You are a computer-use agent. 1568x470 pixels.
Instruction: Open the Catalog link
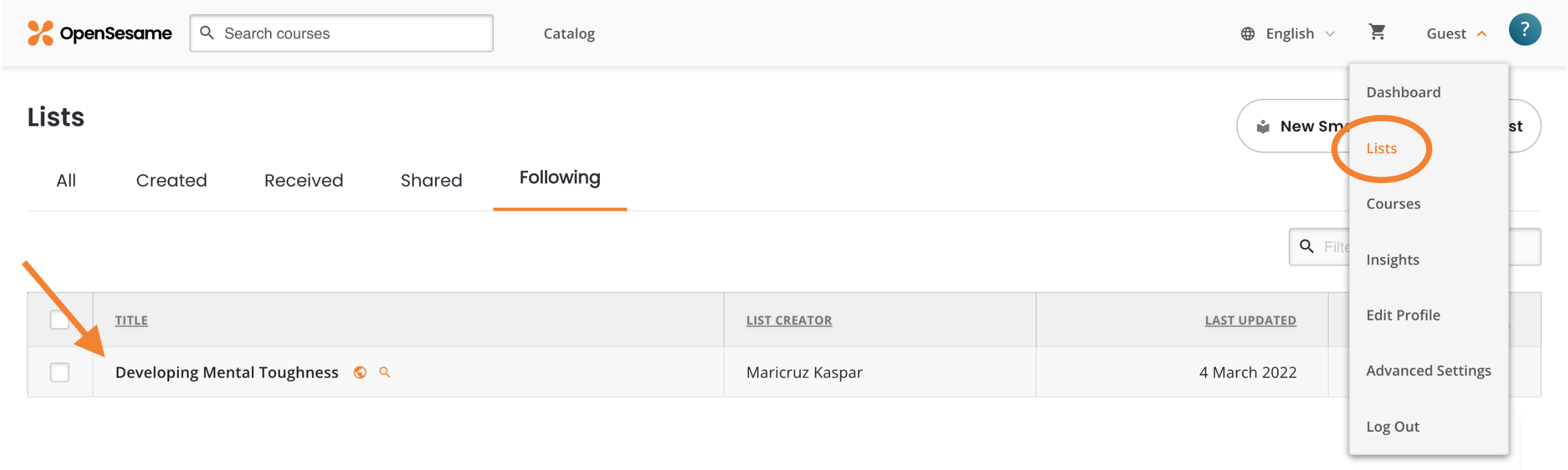tap(568, 34)
